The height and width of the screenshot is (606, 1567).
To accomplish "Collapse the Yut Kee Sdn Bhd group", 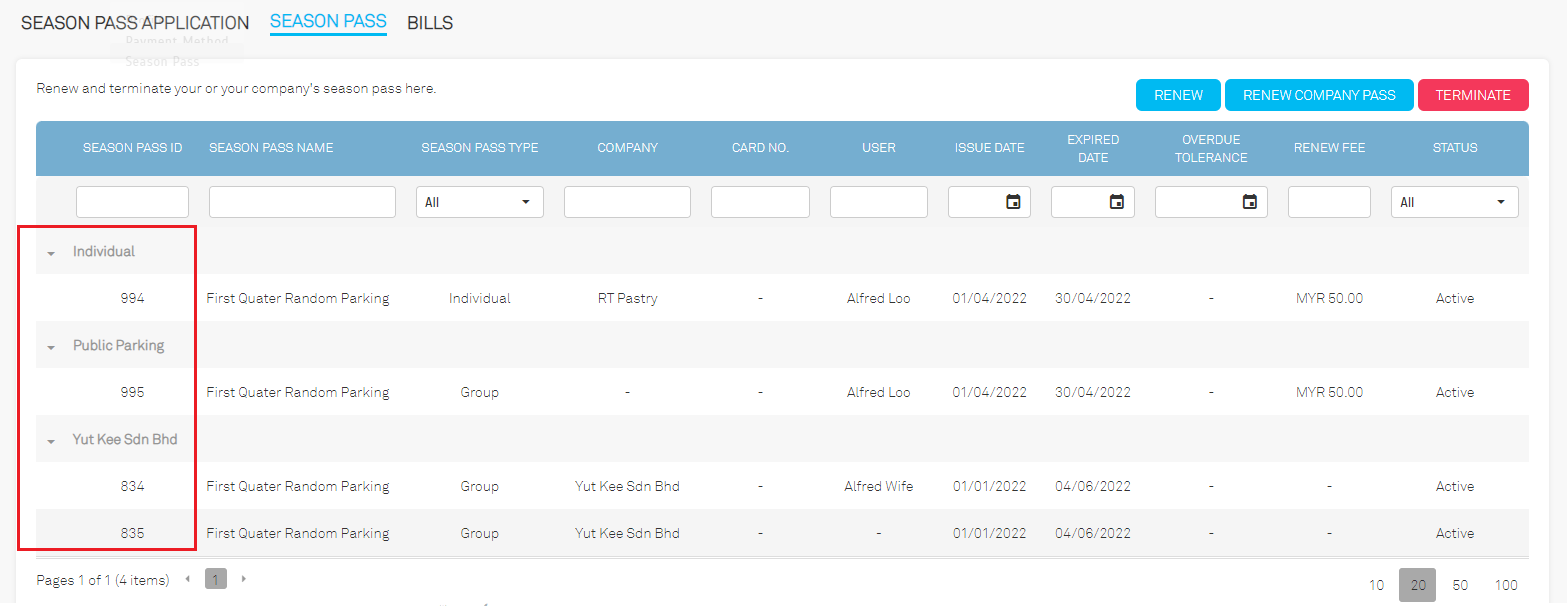I will tap(51, 441).
